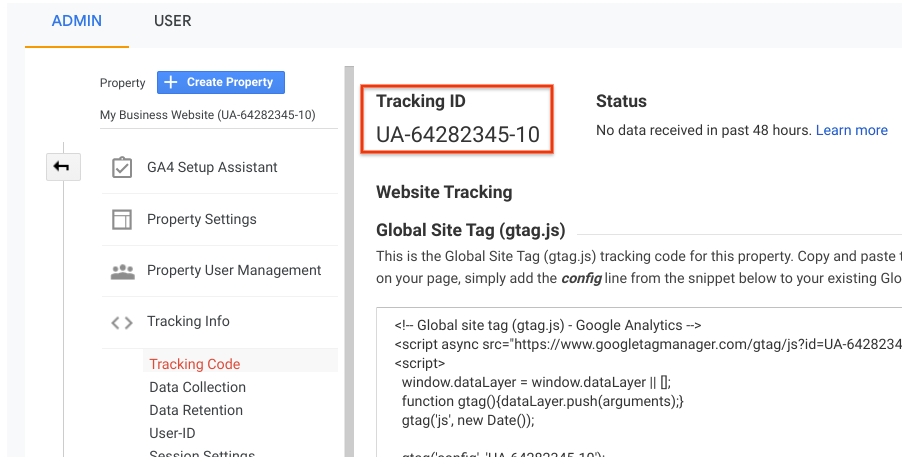Open Property Settings
This screenshot has height=466, width=920.
tap(201, 220)
